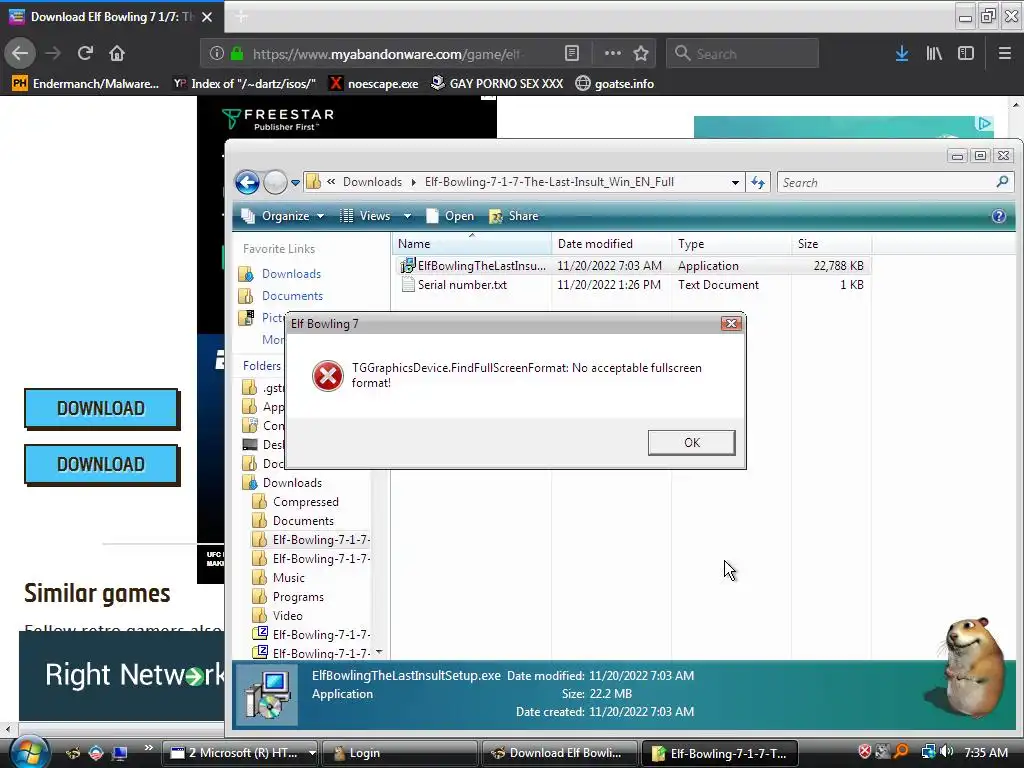This screenshot has width=1024, height=768.
Task: Refresh the Explorer folder view
Action: [758, 183]
